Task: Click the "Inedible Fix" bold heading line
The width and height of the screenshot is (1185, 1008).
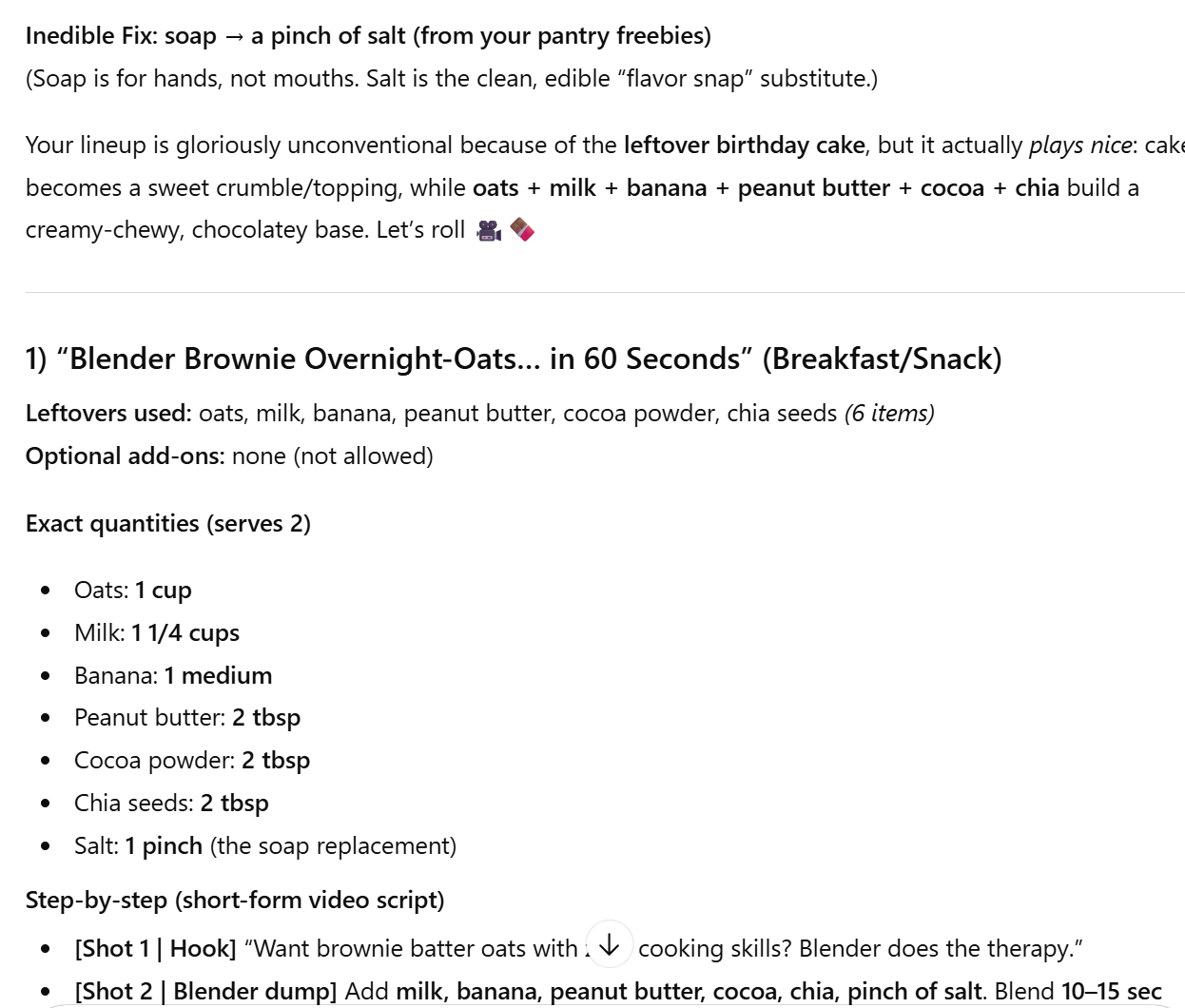Action: pos(368,36)
